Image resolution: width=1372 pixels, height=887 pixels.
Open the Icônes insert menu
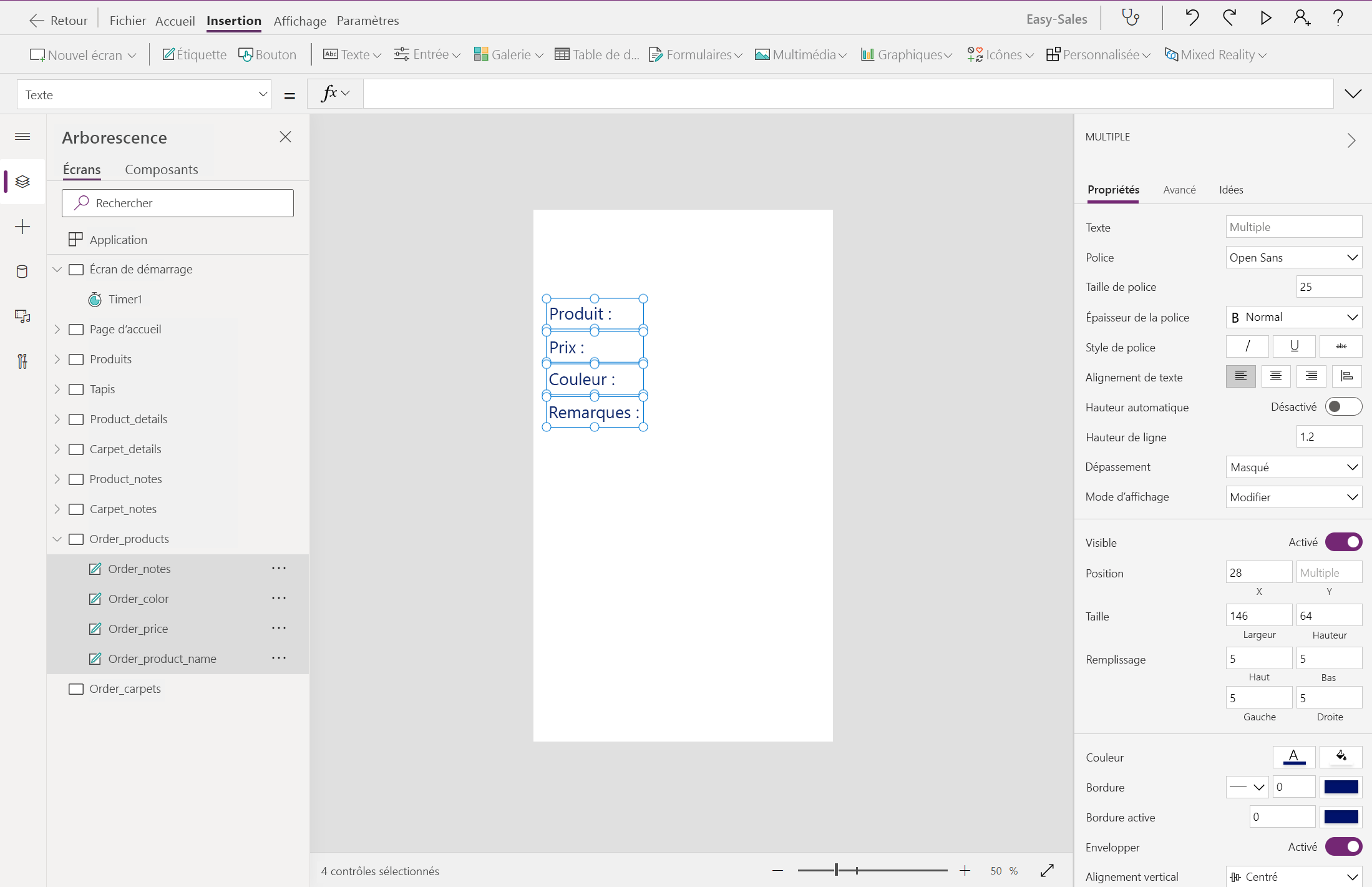click(x=1000, y=54)
